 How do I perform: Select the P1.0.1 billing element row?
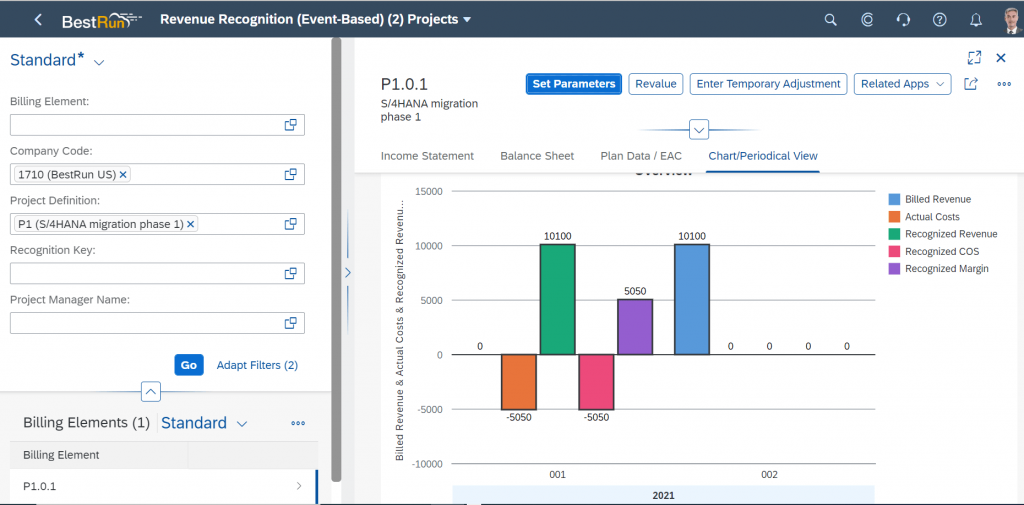163,486
